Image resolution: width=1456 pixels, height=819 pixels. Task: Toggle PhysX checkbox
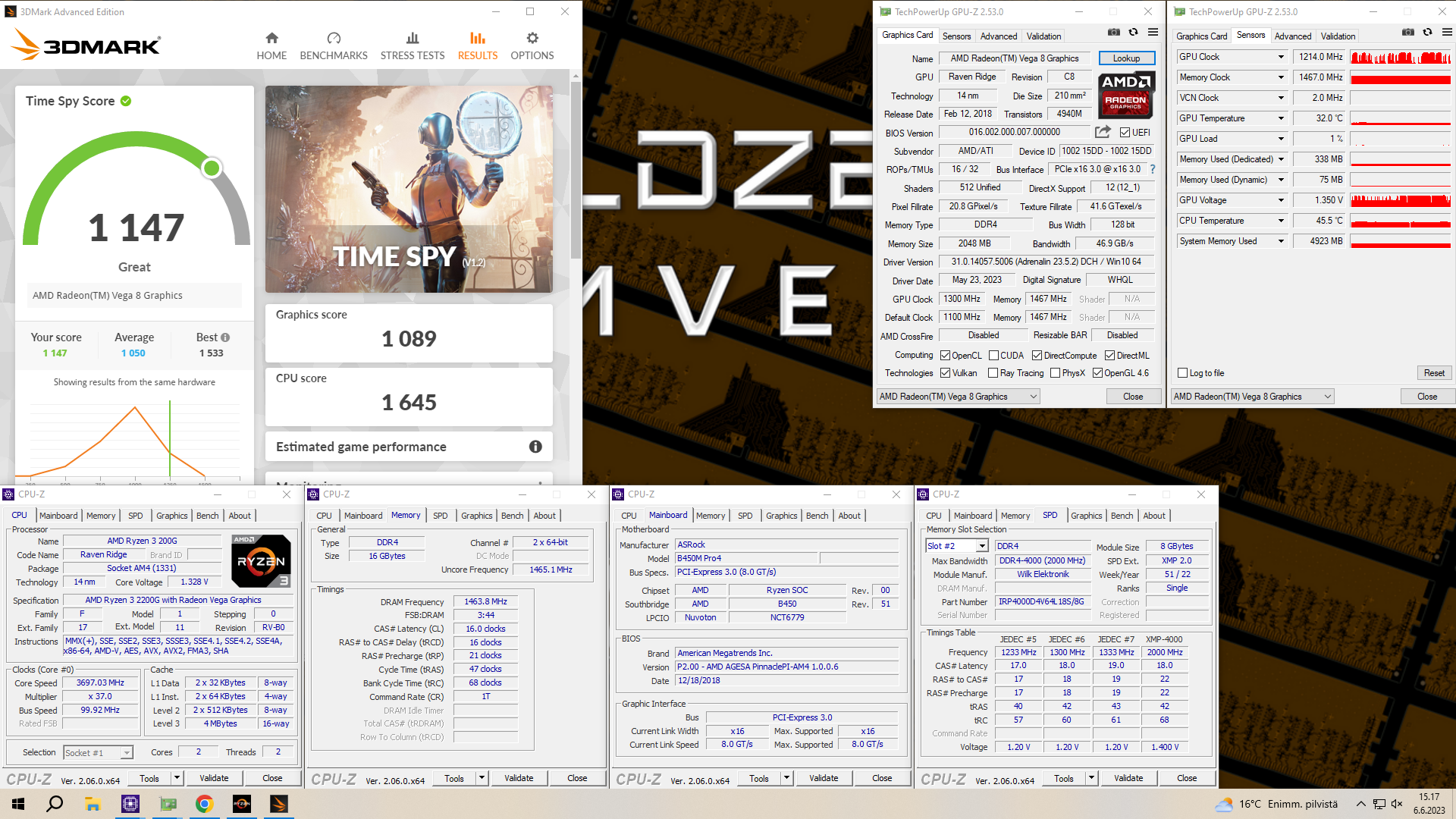(x=1055, y=373)
